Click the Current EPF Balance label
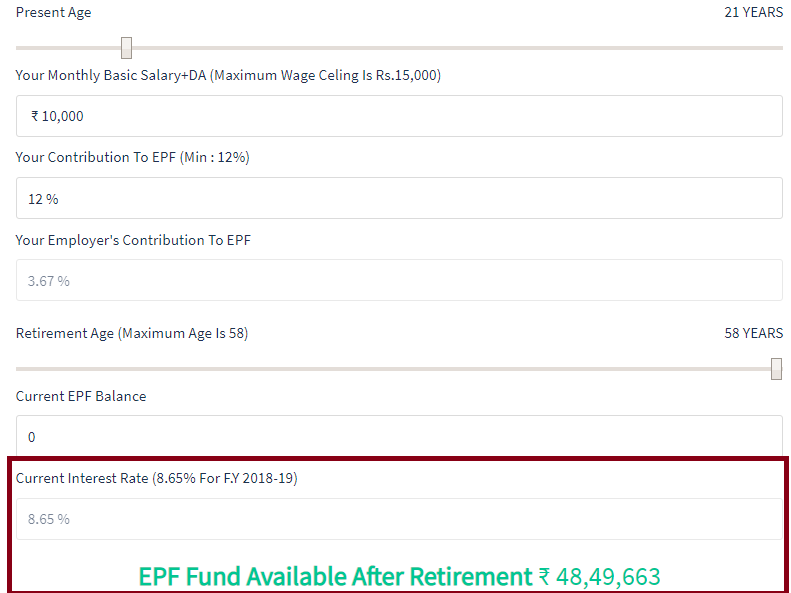Screen dimensions: 791x593 click(81, 396)
